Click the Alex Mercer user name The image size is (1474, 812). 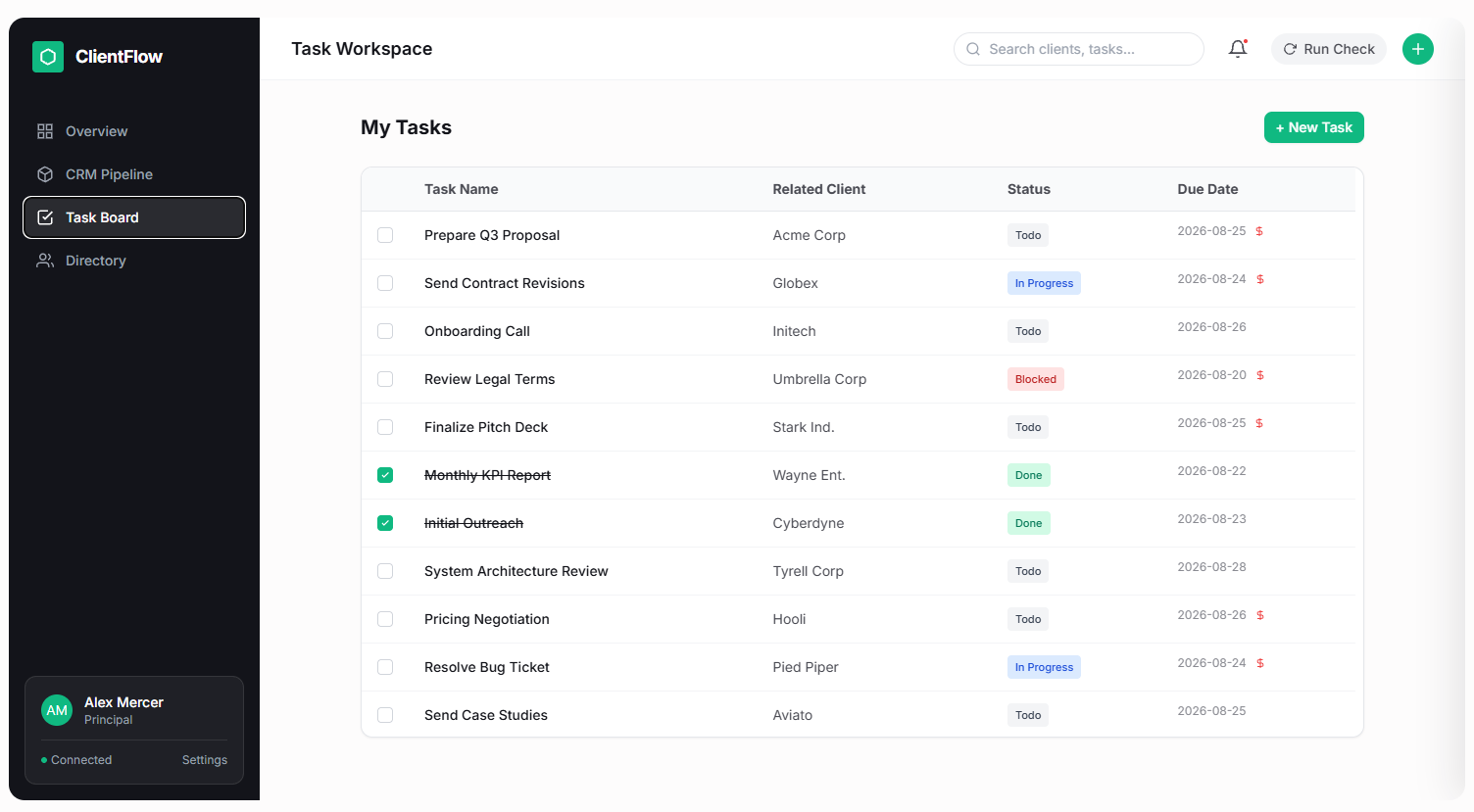tap(123, 702)
